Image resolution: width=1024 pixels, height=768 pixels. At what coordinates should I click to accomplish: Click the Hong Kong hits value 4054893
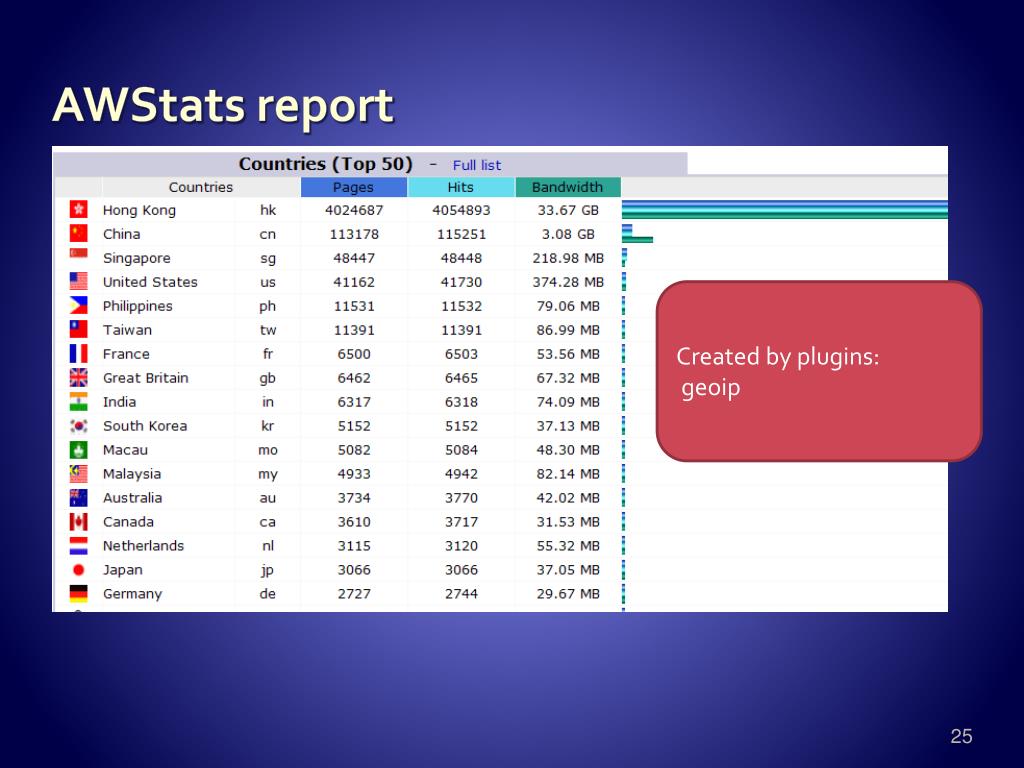click(x=461, y=210)
